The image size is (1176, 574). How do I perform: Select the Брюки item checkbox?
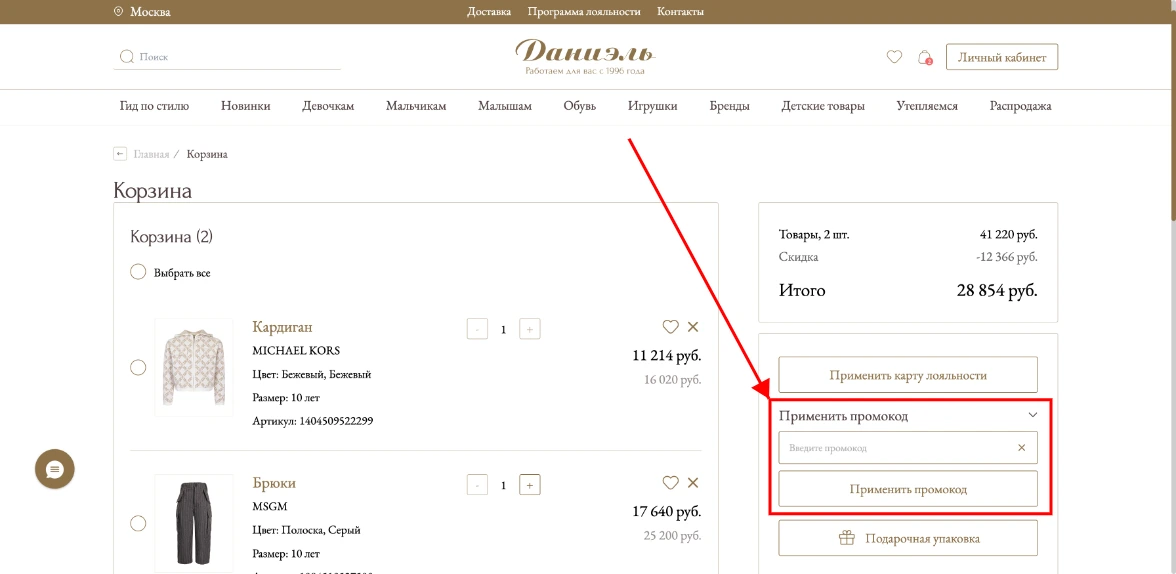(138, 523)
